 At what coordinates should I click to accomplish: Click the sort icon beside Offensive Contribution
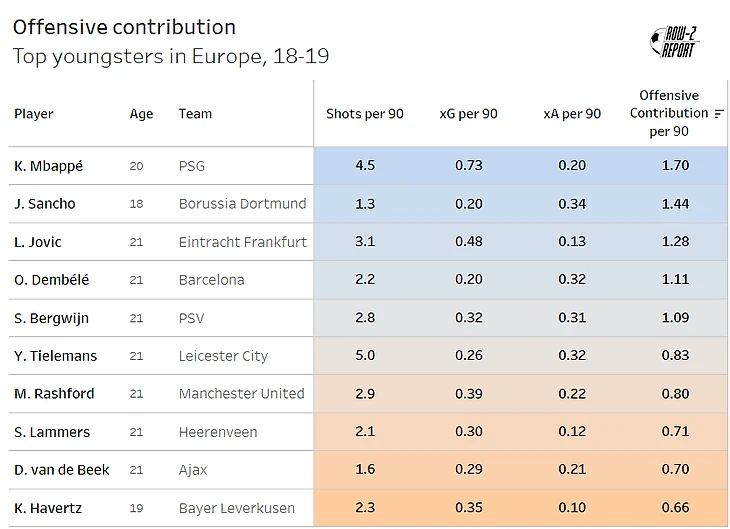(x=719, y=114)
